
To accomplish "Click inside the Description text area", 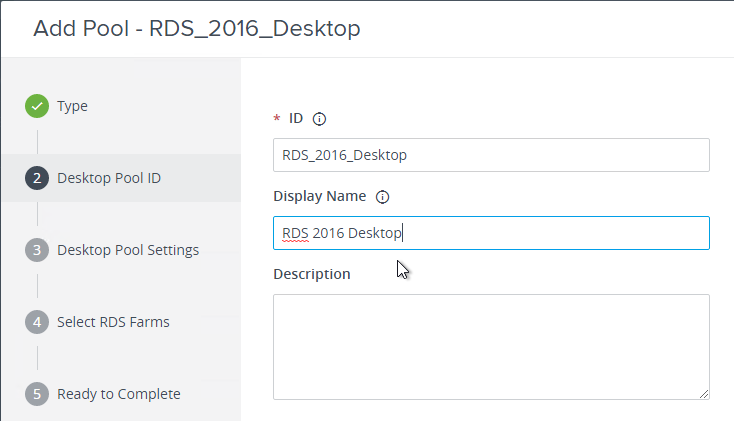I will coord(492,347).
